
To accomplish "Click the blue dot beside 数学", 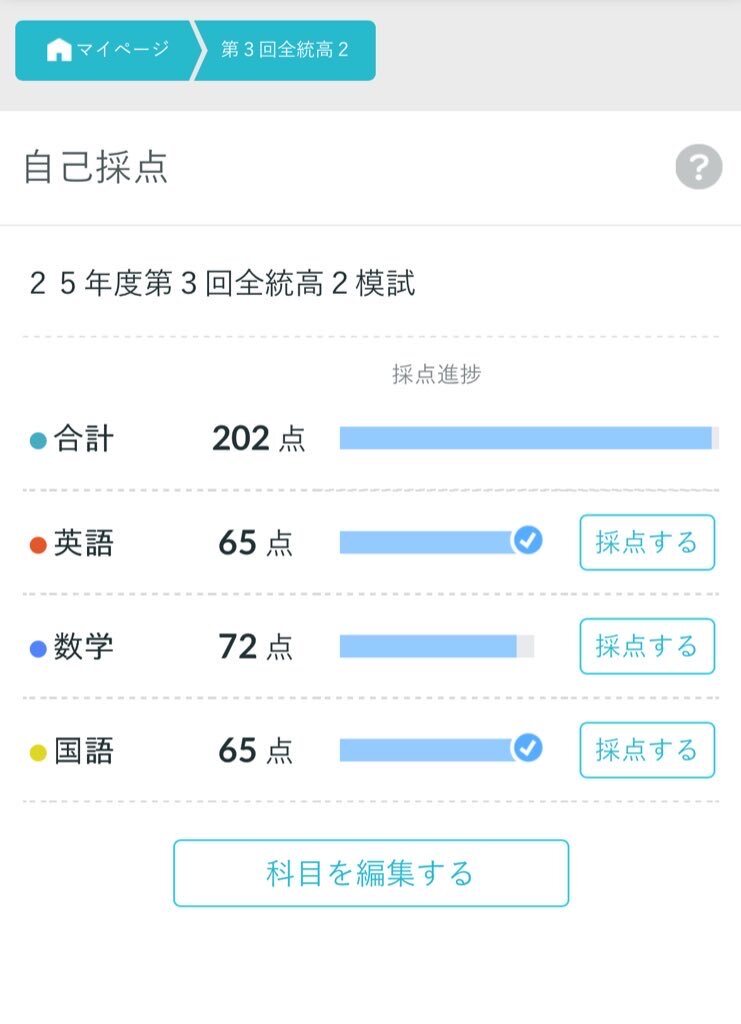I will [38, 649].
